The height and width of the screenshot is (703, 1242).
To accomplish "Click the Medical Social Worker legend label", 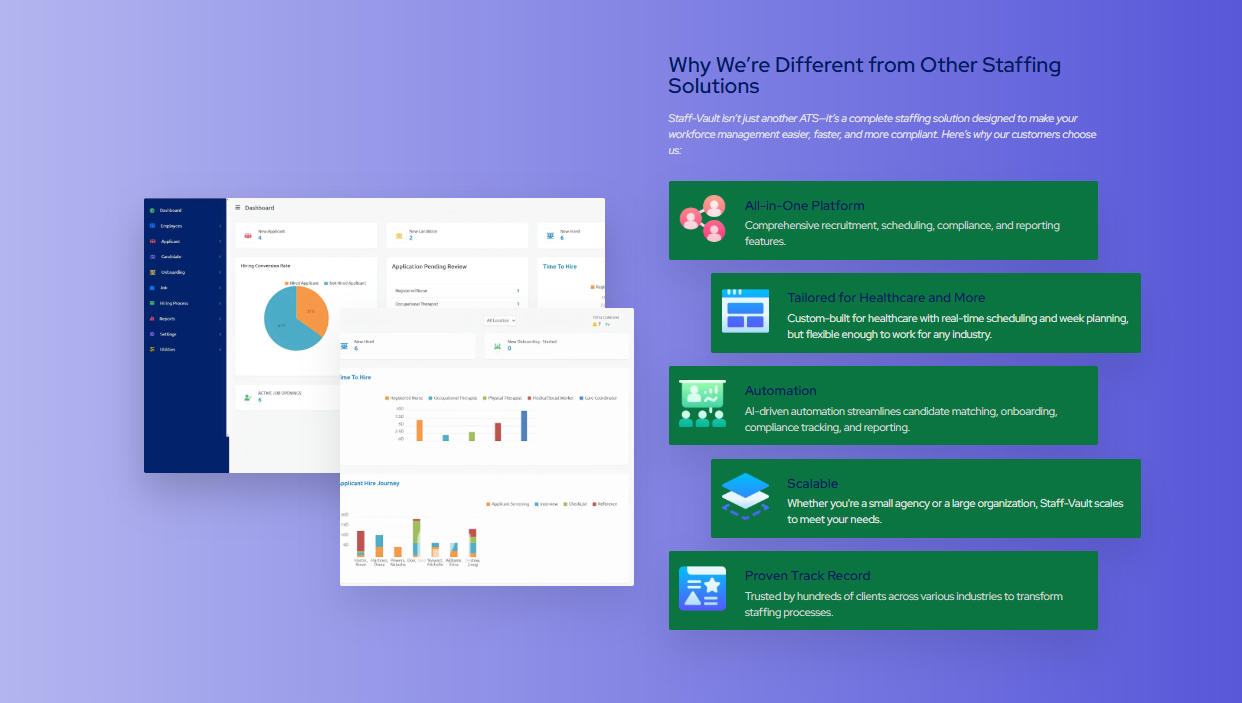I will pyautogui.click(x=553, y=398).
